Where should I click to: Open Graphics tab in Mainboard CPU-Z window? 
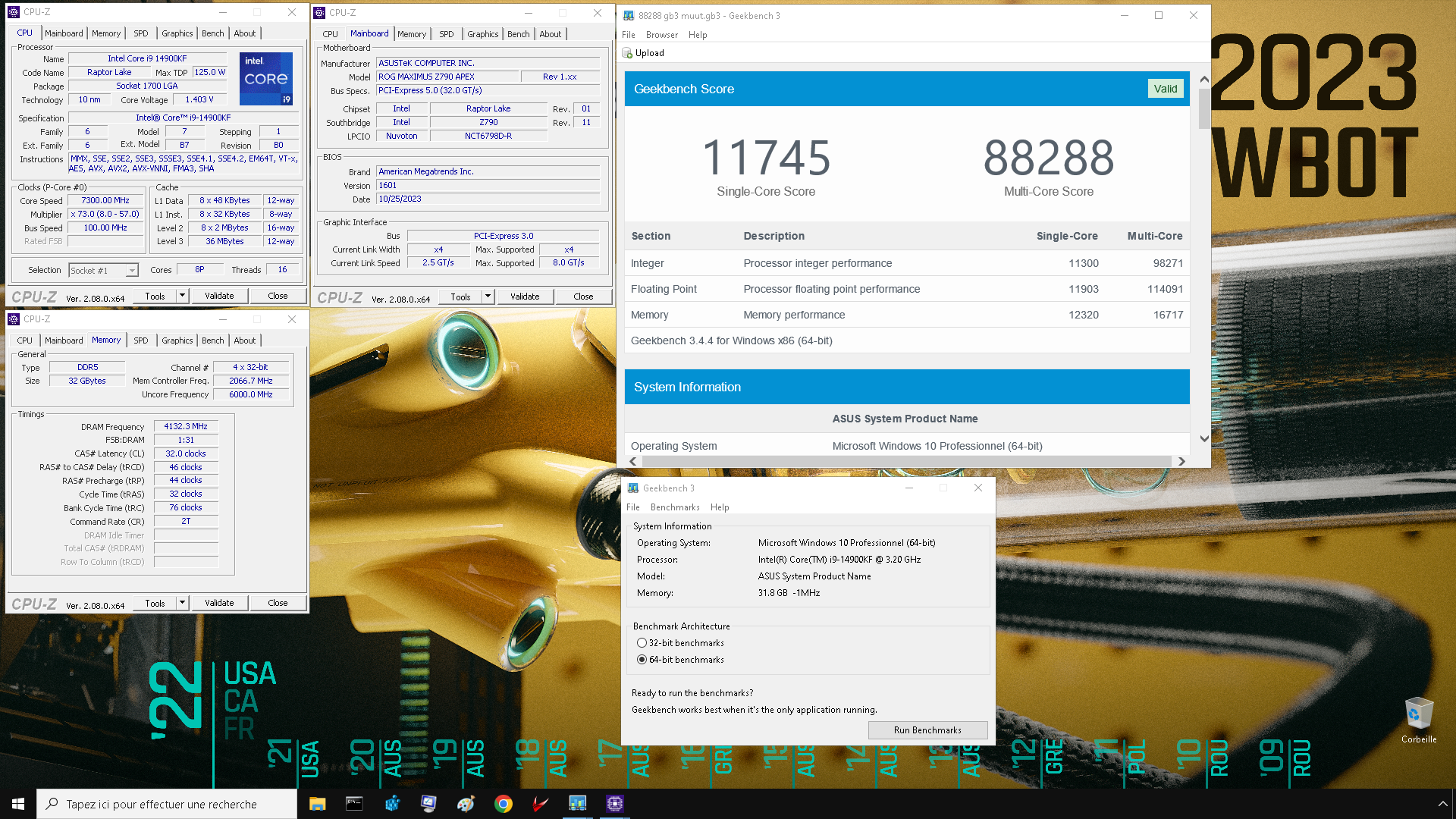(482, 34)
